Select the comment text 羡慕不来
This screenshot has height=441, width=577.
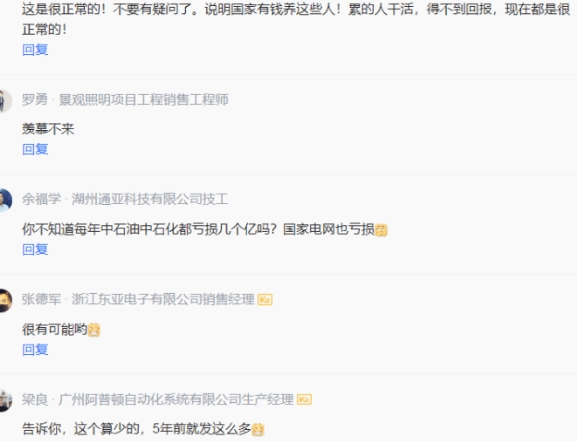click(48, 129)
